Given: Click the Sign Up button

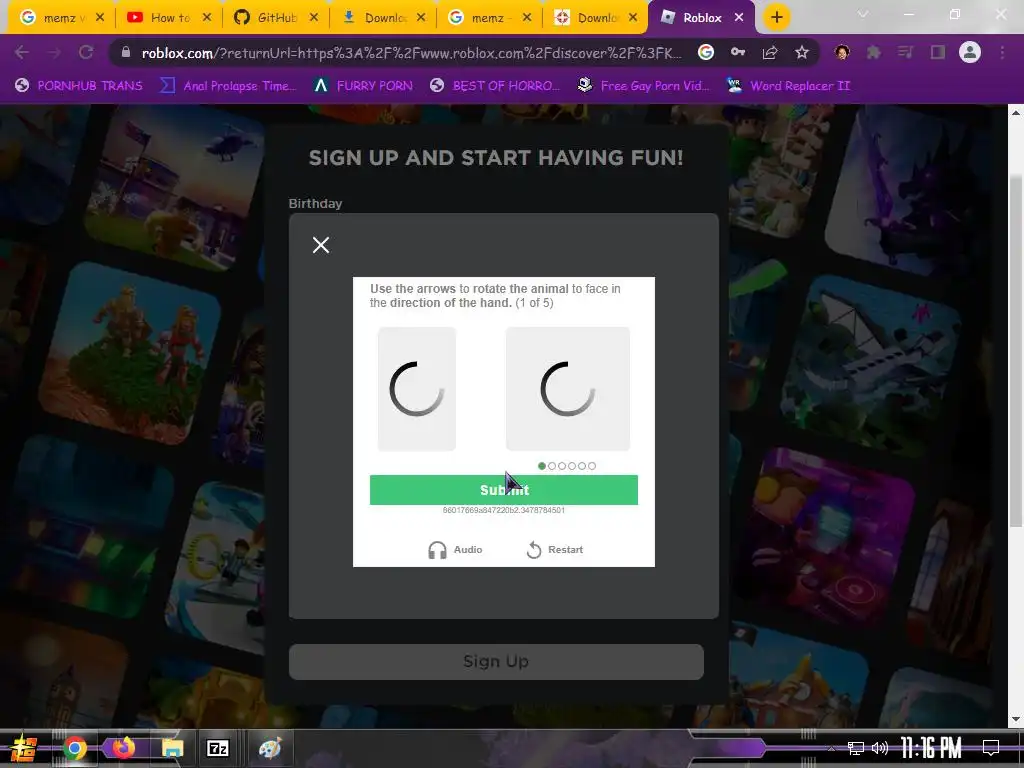Looking at the screenshot, I should point(496,662).
